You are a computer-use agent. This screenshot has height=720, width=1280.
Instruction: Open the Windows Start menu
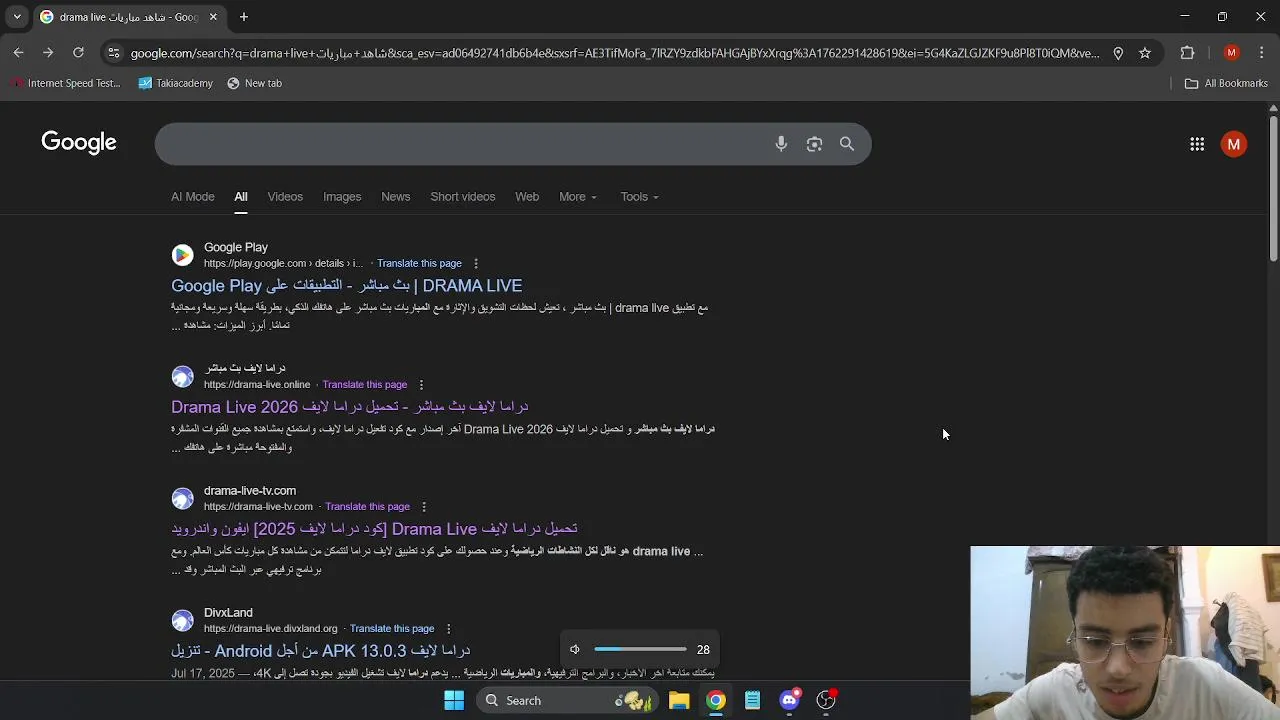(454, 701)
